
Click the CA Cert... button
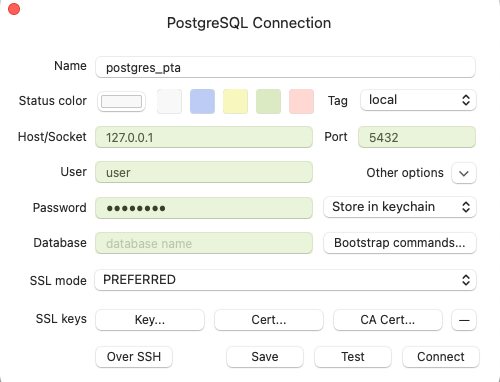(388, 320)
